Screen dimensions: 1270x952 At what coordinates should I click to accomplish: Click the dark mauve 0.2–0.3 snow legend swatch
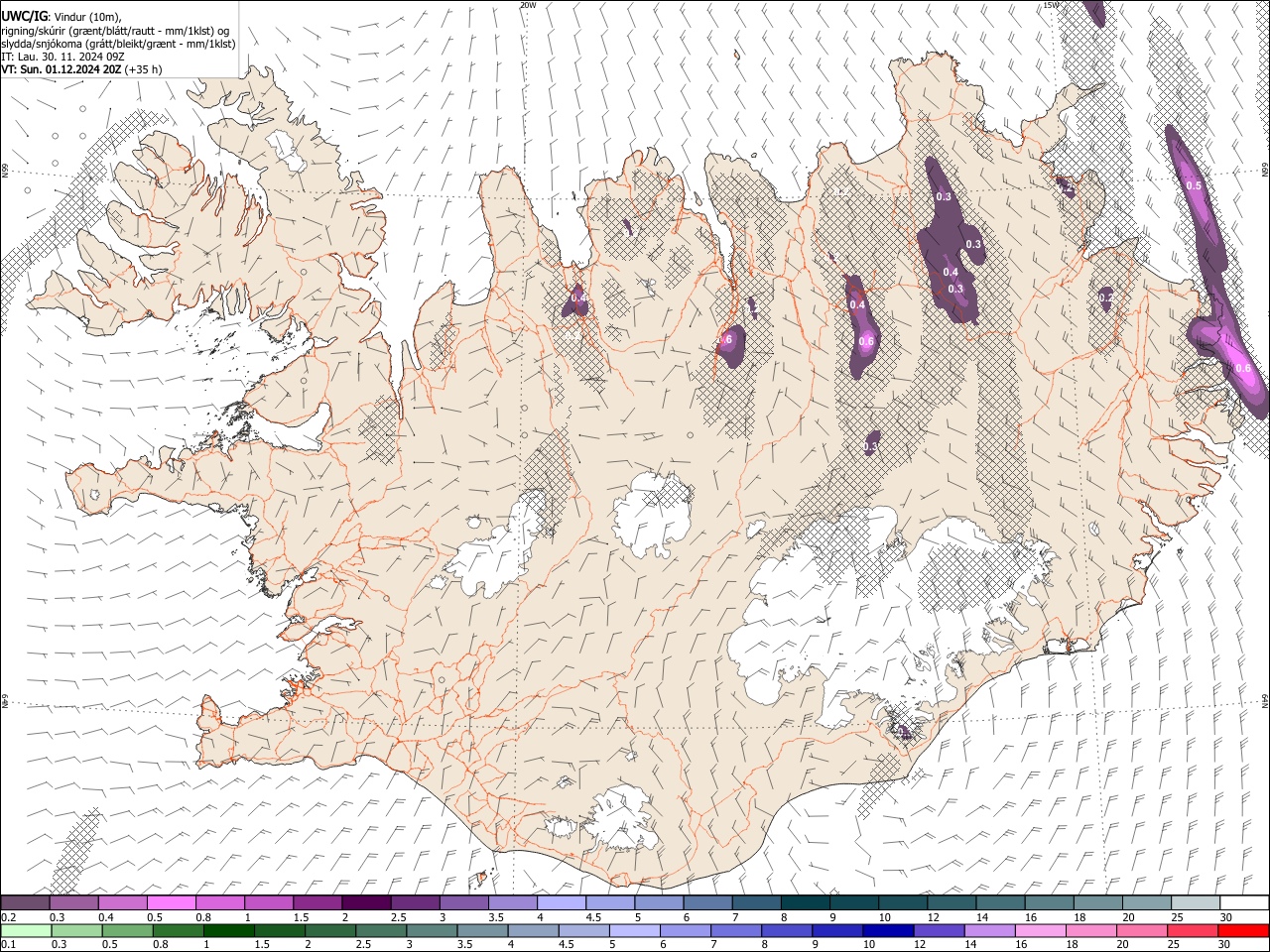(x=26, y=902)
